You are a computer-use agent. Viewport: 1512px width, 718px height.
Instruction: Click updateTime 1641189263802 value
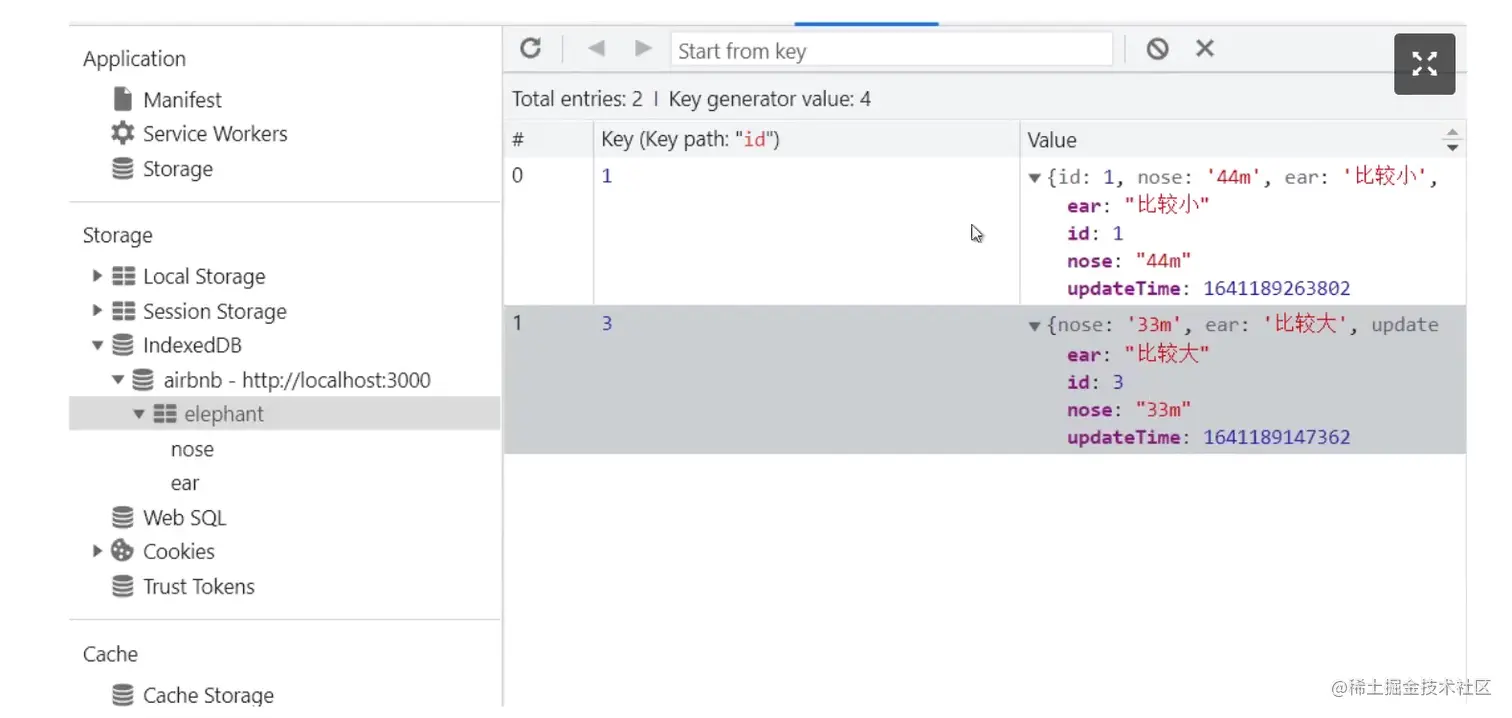[x=1277, y=288]
